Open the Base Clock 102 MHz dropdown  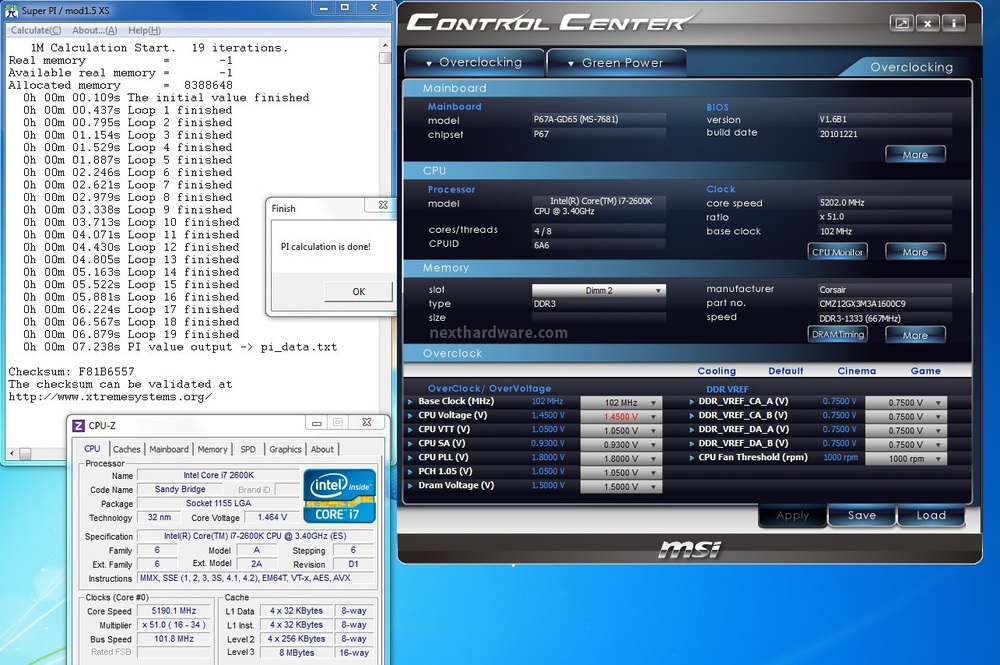621,402
